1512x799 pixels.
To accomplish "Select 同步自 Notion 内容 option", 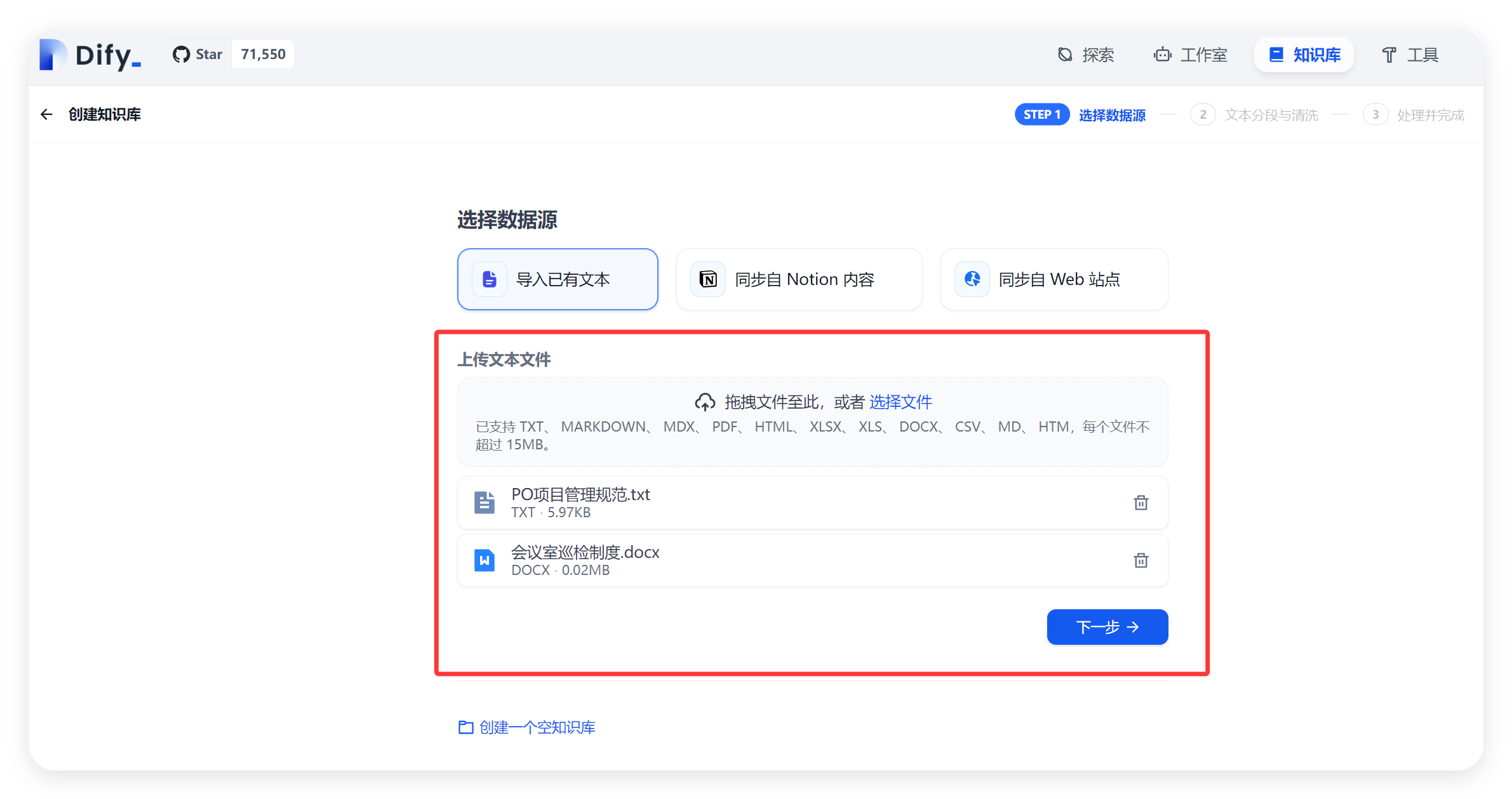I will pyautogui.click(x=799, y=279).
